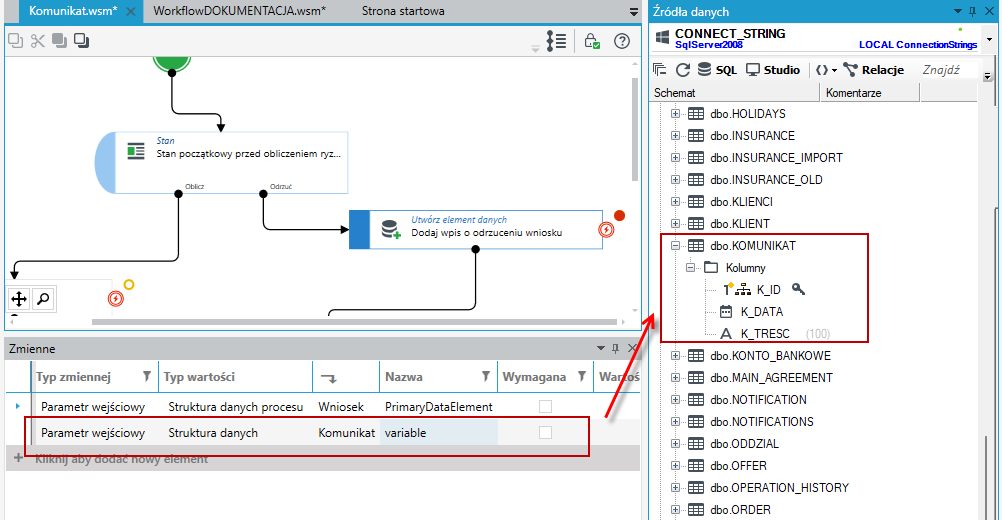
Task: Expand the dbo.INSURANCE_IMPORT table node
Action: tap(675, 158)
